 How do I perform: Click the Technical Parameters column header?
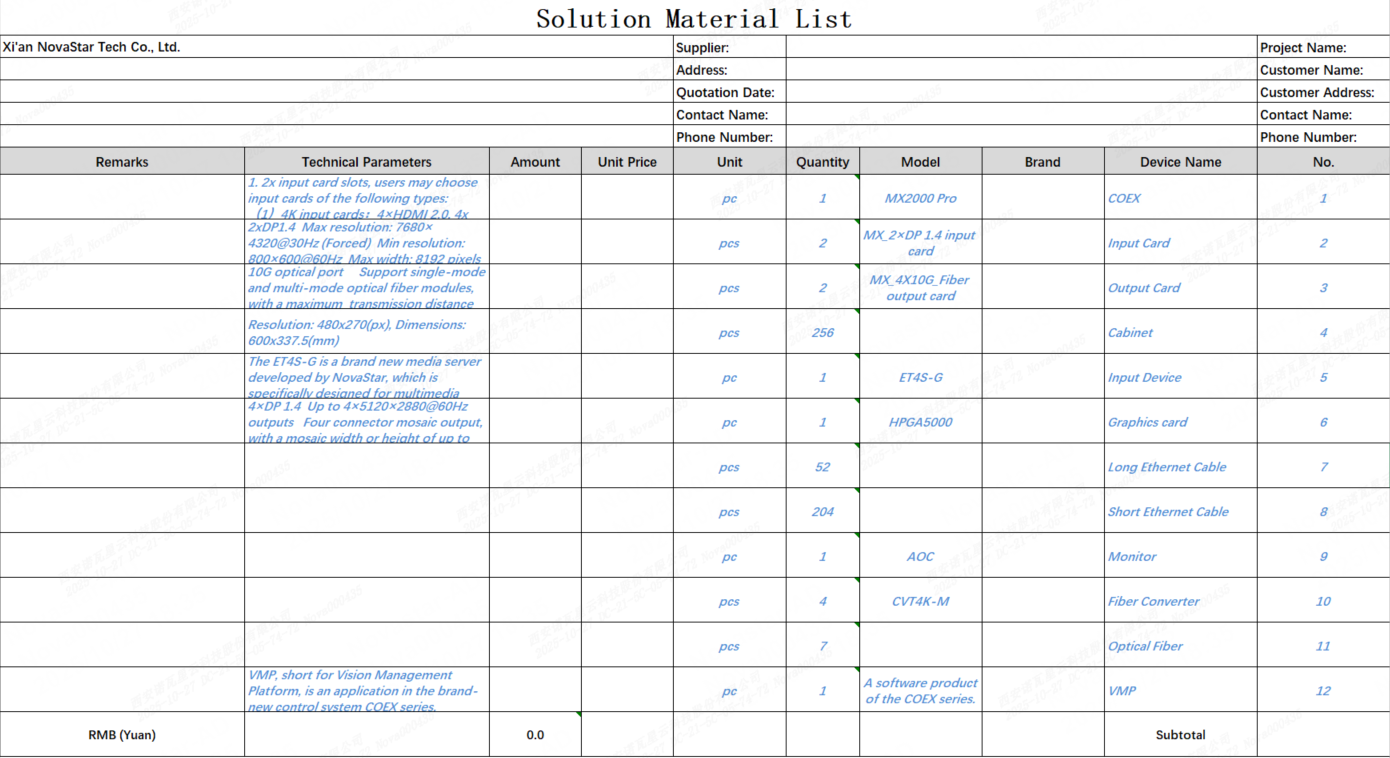click(x=367, y=162)
